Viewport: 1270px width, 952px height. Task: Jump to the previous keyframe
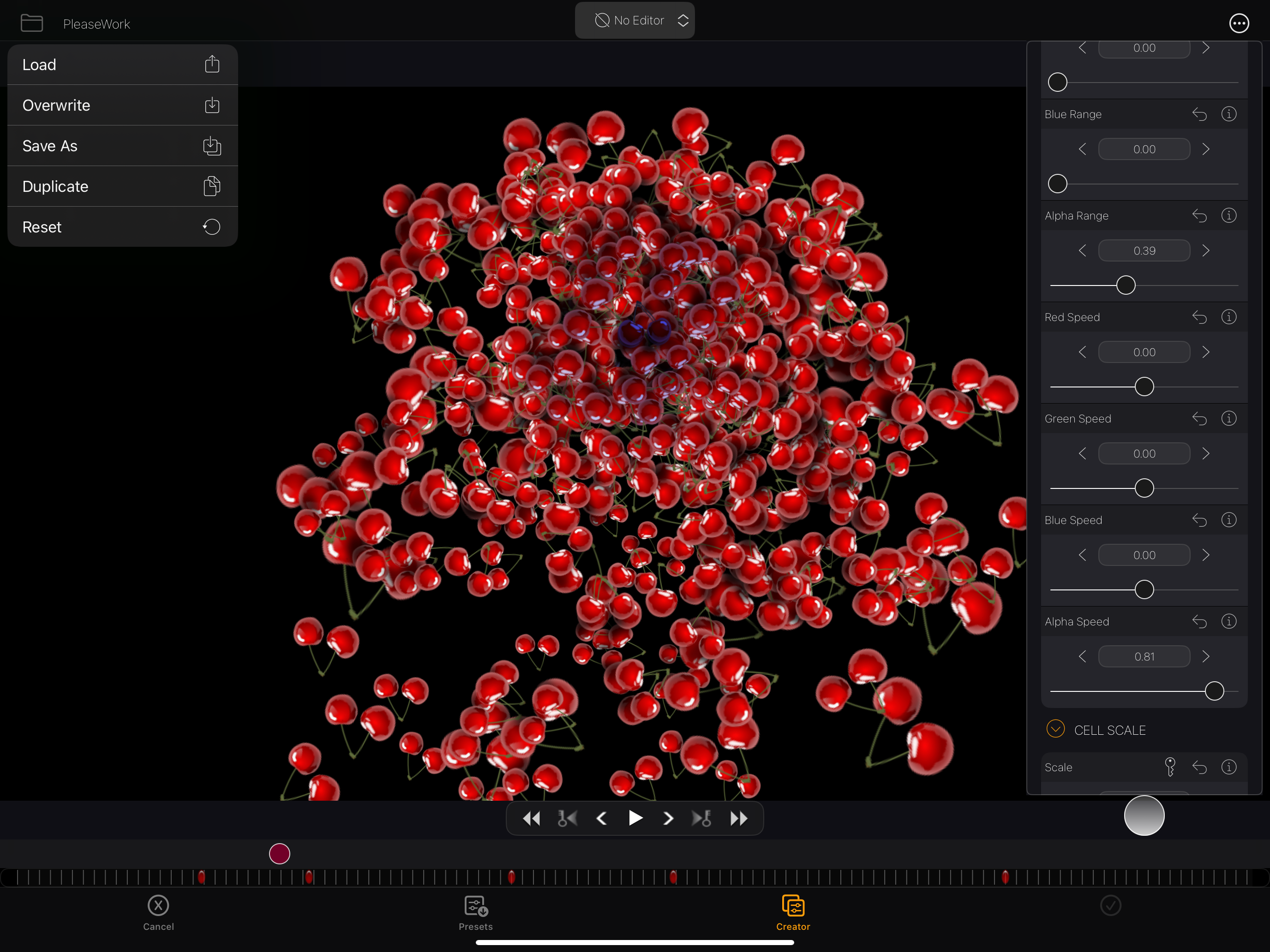tap(567, 818)
